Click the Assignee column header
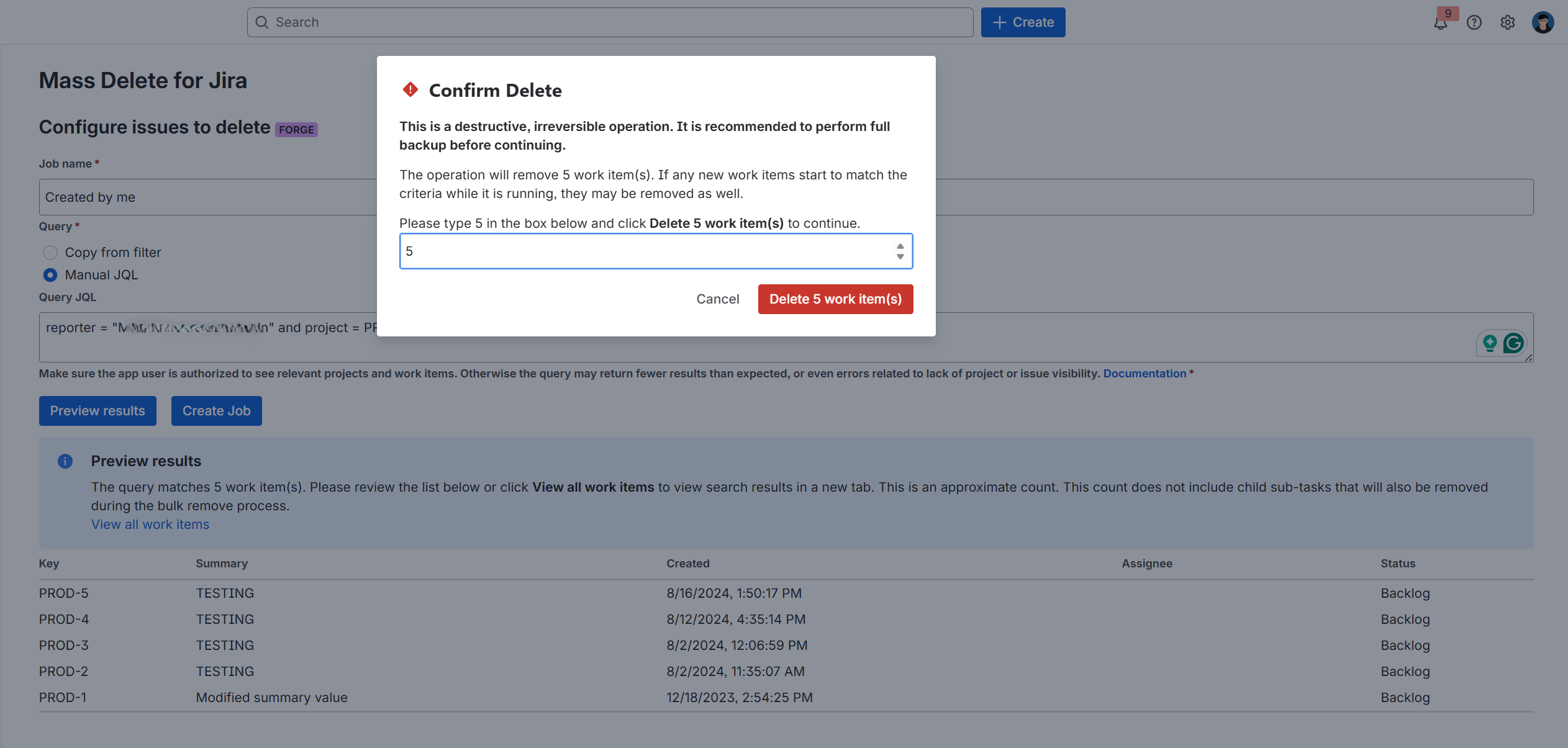The width and height of the screenshot is (1568, 748). tap(1147, 564)
